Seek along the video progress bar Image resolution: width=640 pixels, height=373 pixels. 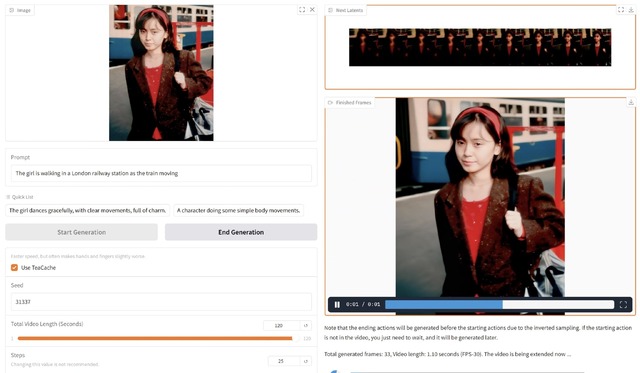click(500, 304)
